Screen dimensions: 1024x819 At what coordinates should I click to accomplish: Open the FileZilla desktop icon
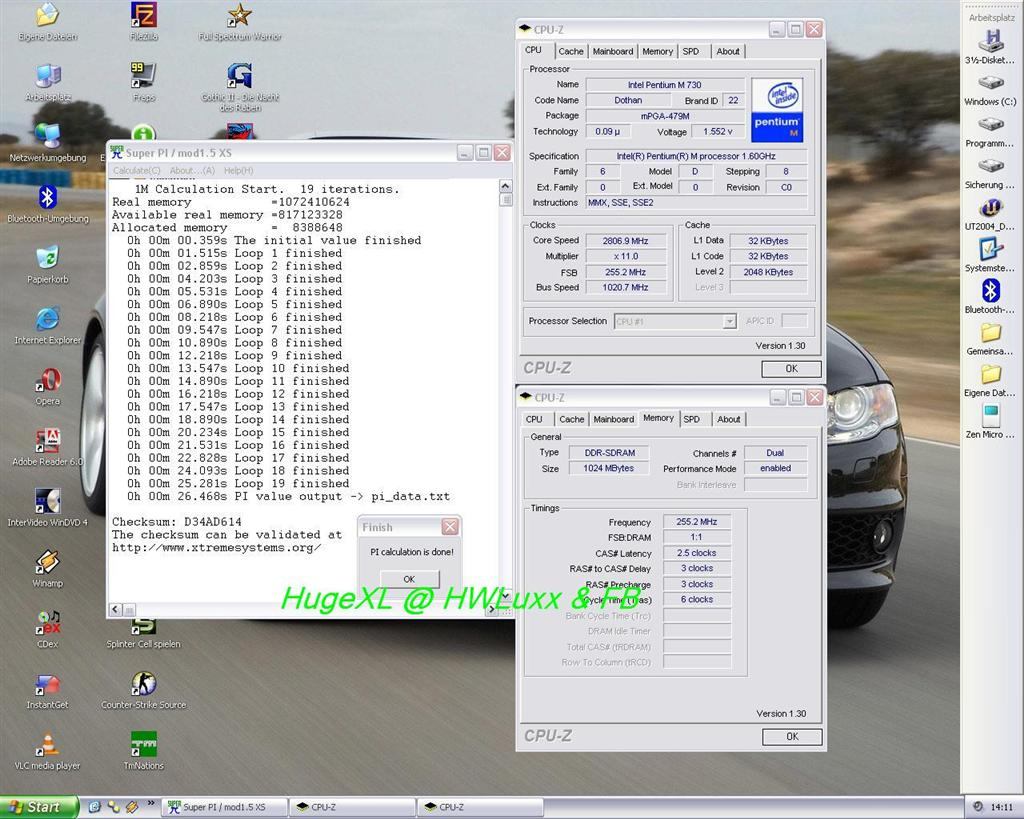(144, 22)
